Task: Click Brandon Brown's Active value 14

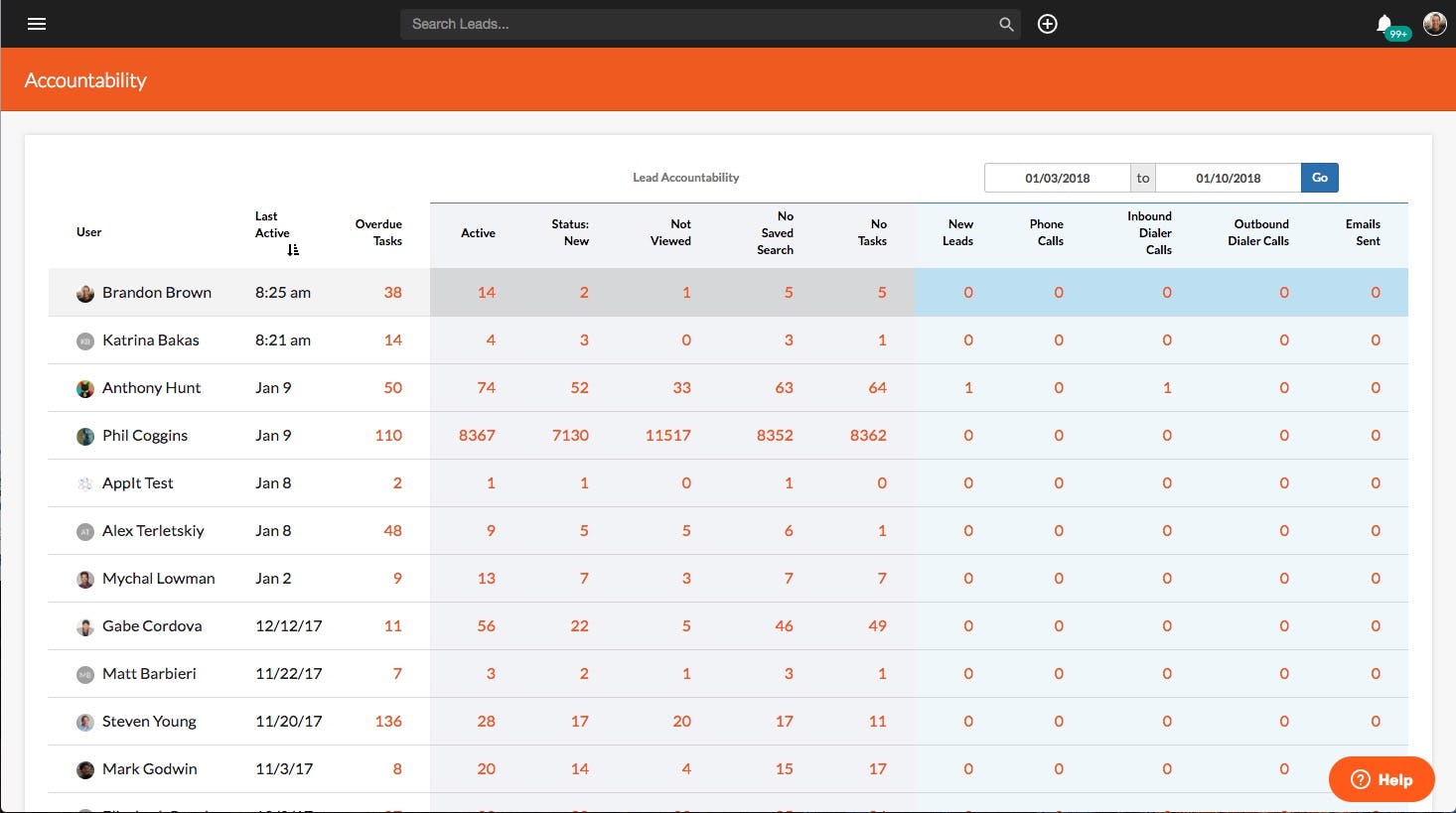Action: tap(486, 293)
